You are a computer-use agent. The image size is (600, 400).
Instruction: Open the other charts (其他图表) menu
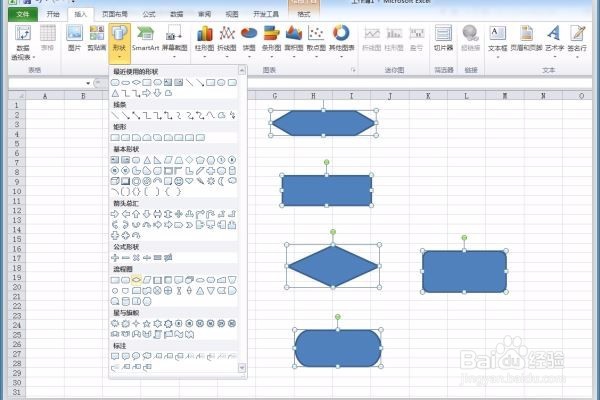341,41
